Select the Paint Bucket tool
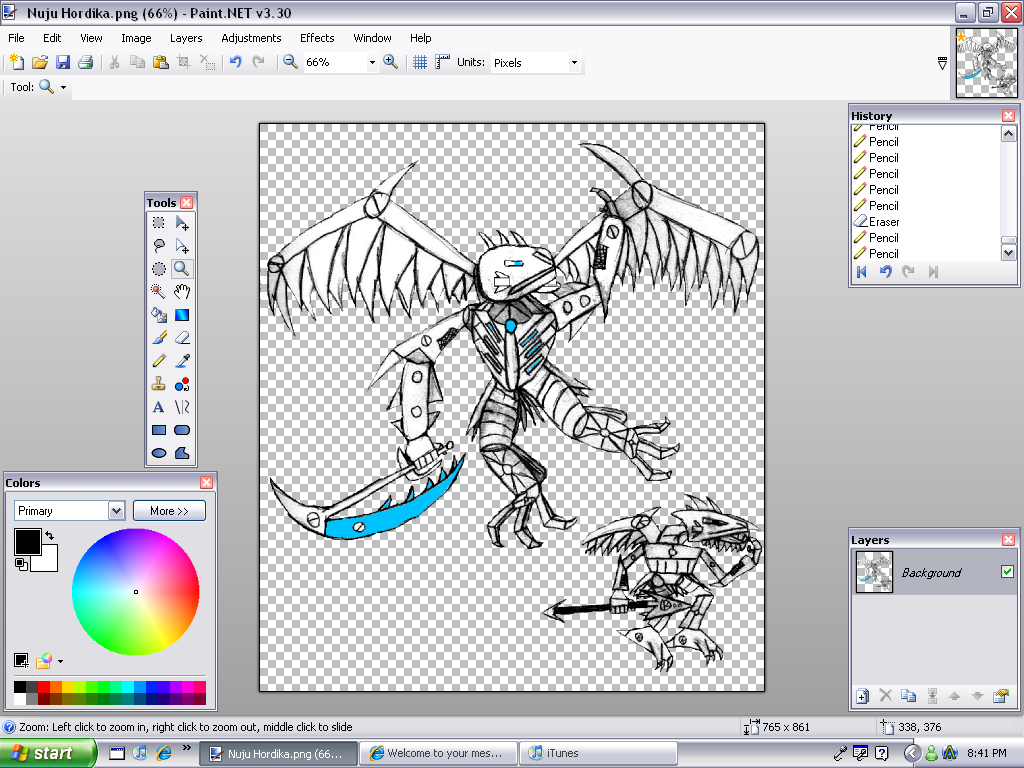This screenshot has height=768, width=1024. pos(158,314)
